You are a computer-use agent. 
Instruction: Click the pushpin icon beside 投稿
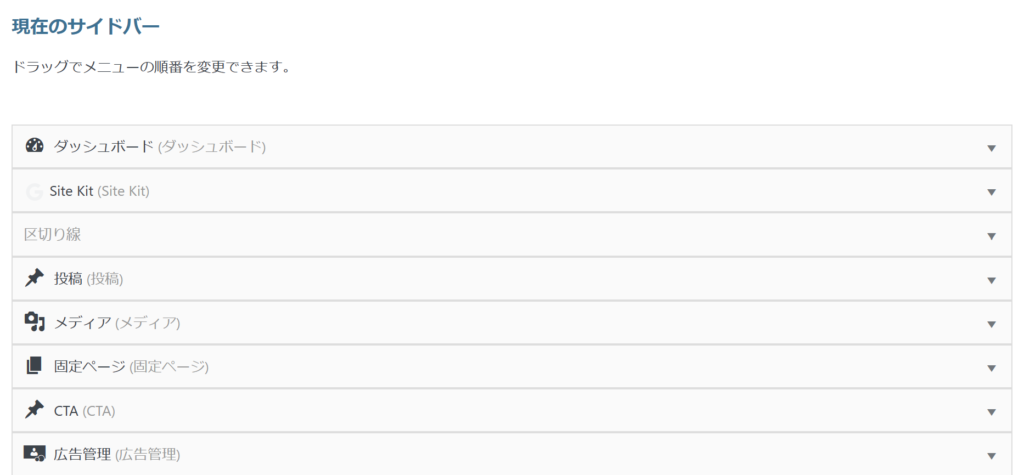34,278
